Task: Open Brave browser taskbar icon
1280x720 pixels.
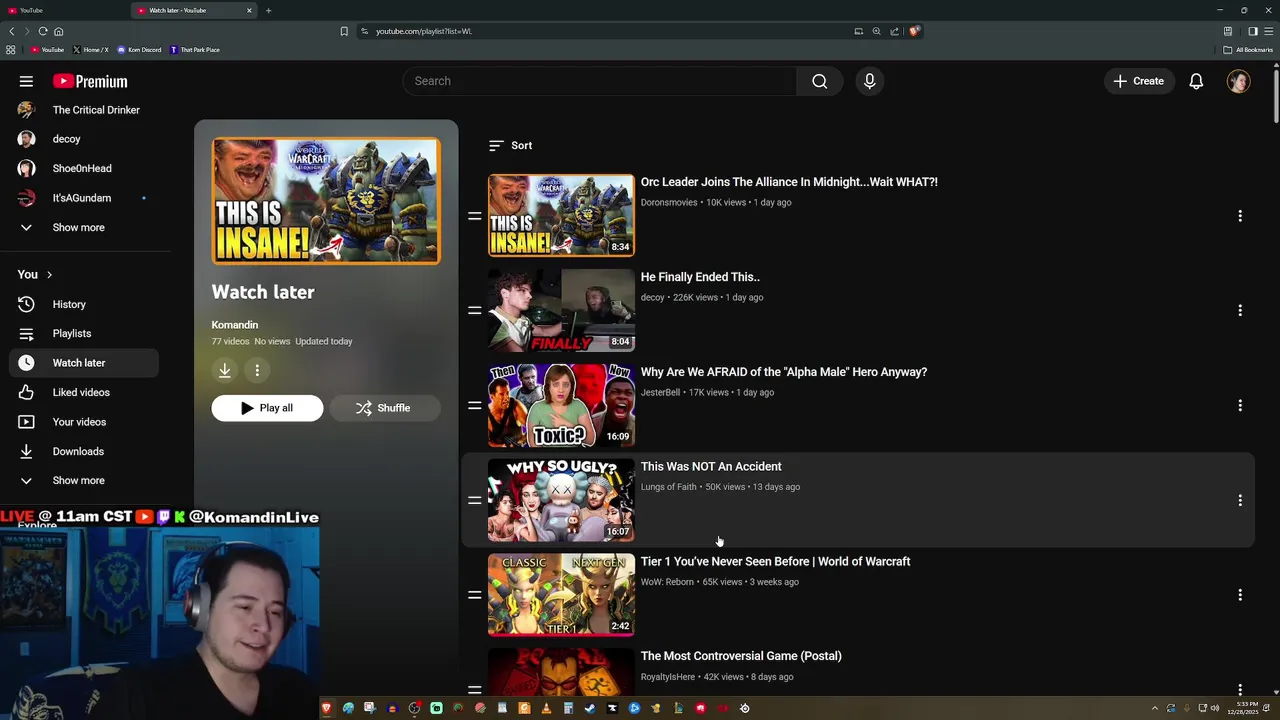Action: tap(326, 708)
